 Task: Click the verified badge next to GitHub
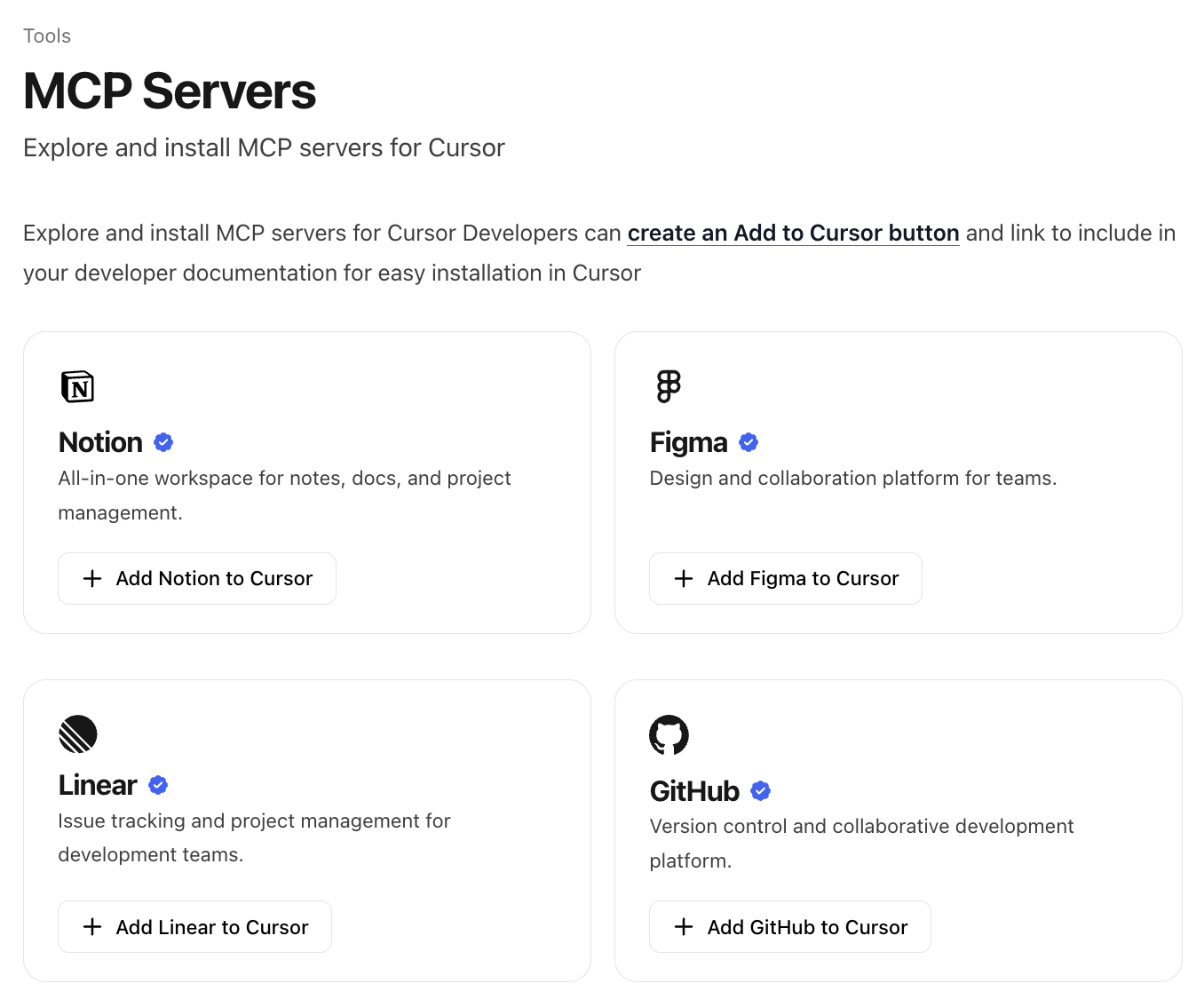[760, 790]
